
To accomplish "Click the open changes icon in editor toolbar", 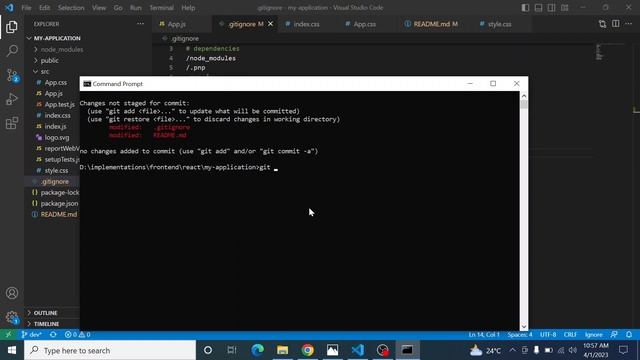I will 602,24.
